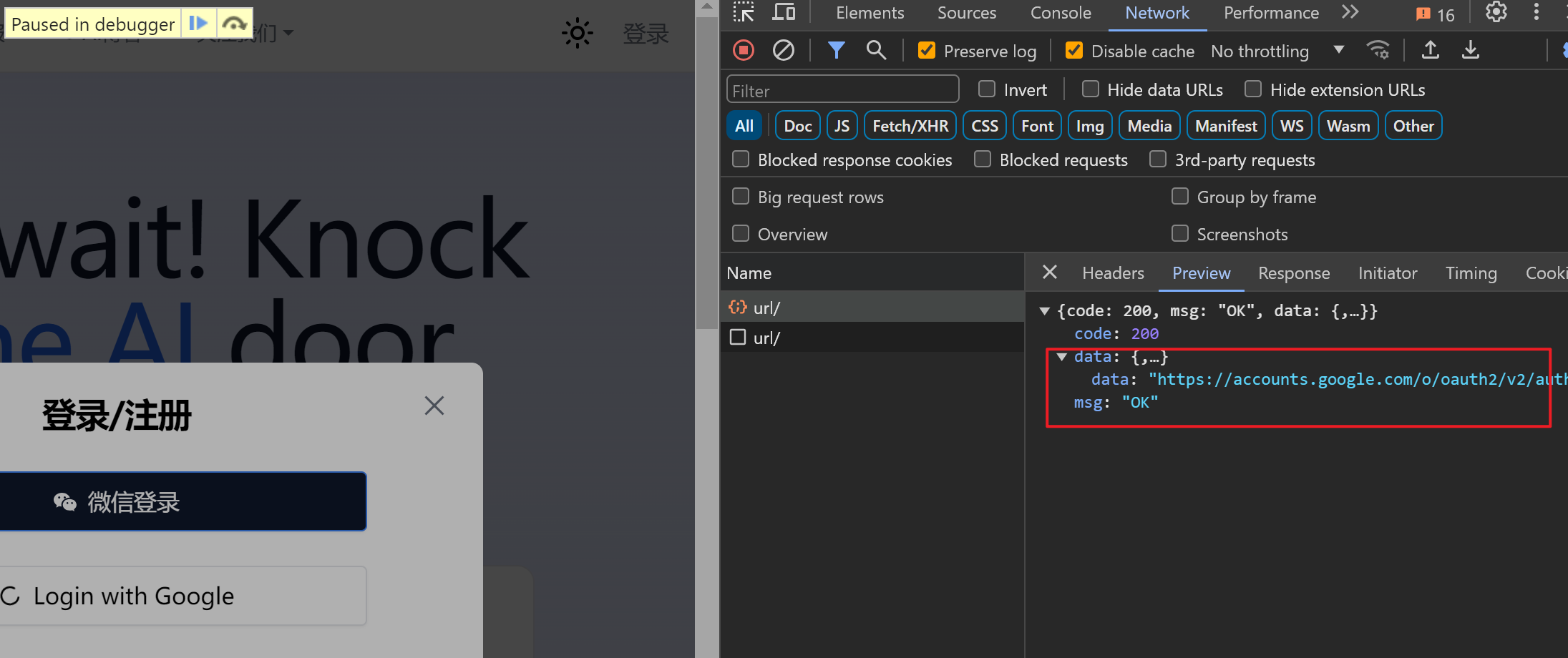Screen dimensions: 1568x658
Task: Click the inspect element selector icon
Action: [744, 13]
